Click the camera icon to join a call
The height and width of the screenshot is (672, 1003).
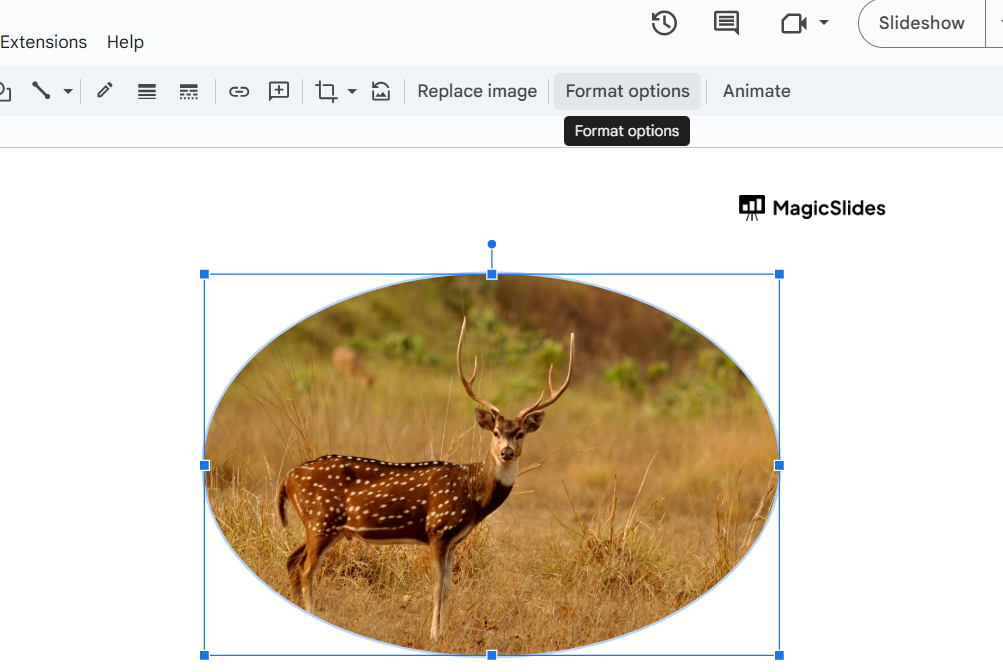[795, 23]
